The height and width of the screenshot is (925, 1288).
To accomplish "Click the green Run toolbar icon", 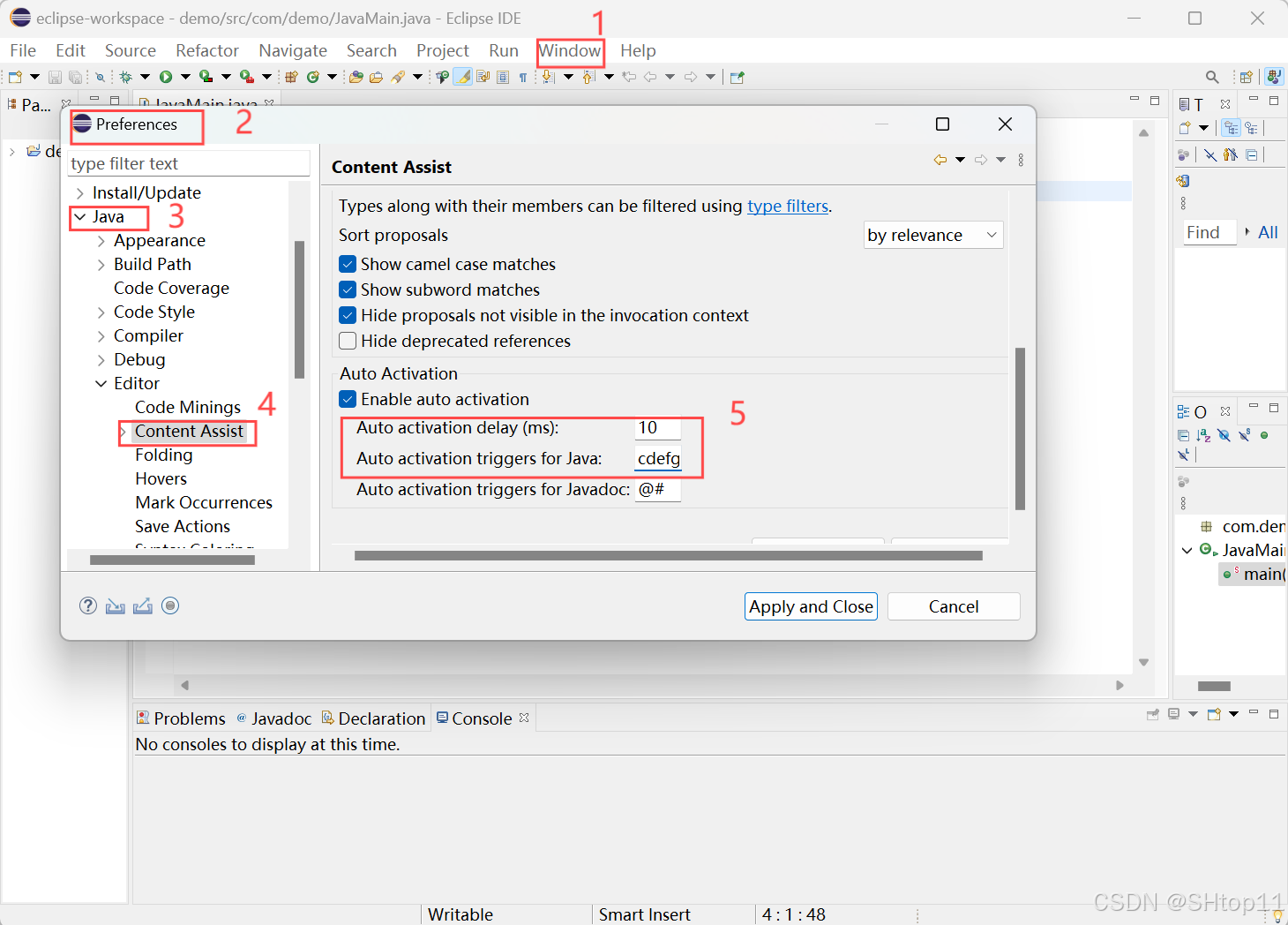I will [x=166, y=77].
